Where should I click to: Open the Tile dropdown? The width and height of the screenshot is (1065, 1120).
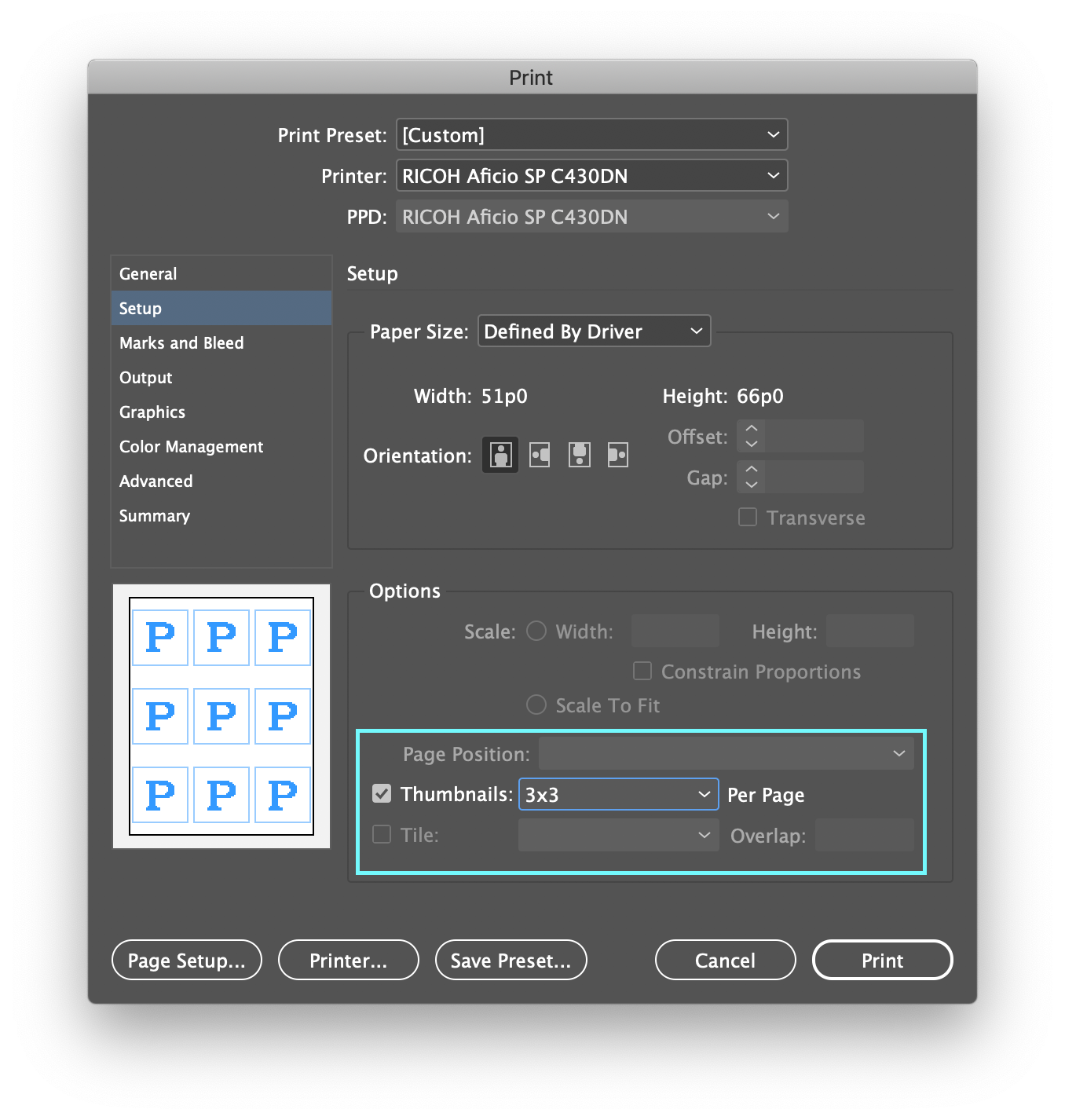click(619, 835)
